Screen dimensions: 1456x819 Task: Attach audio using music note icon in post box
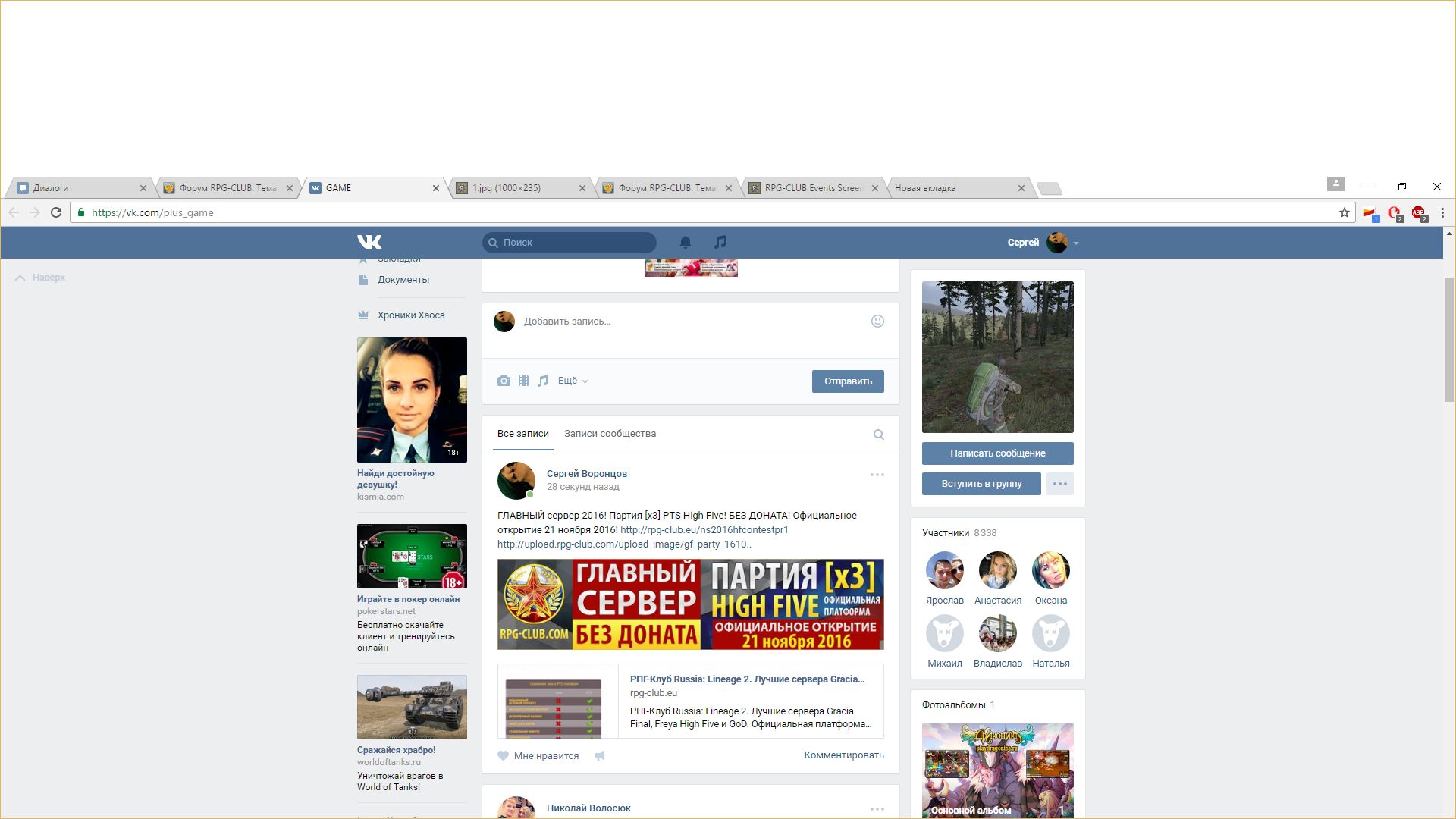pos(542,381)
